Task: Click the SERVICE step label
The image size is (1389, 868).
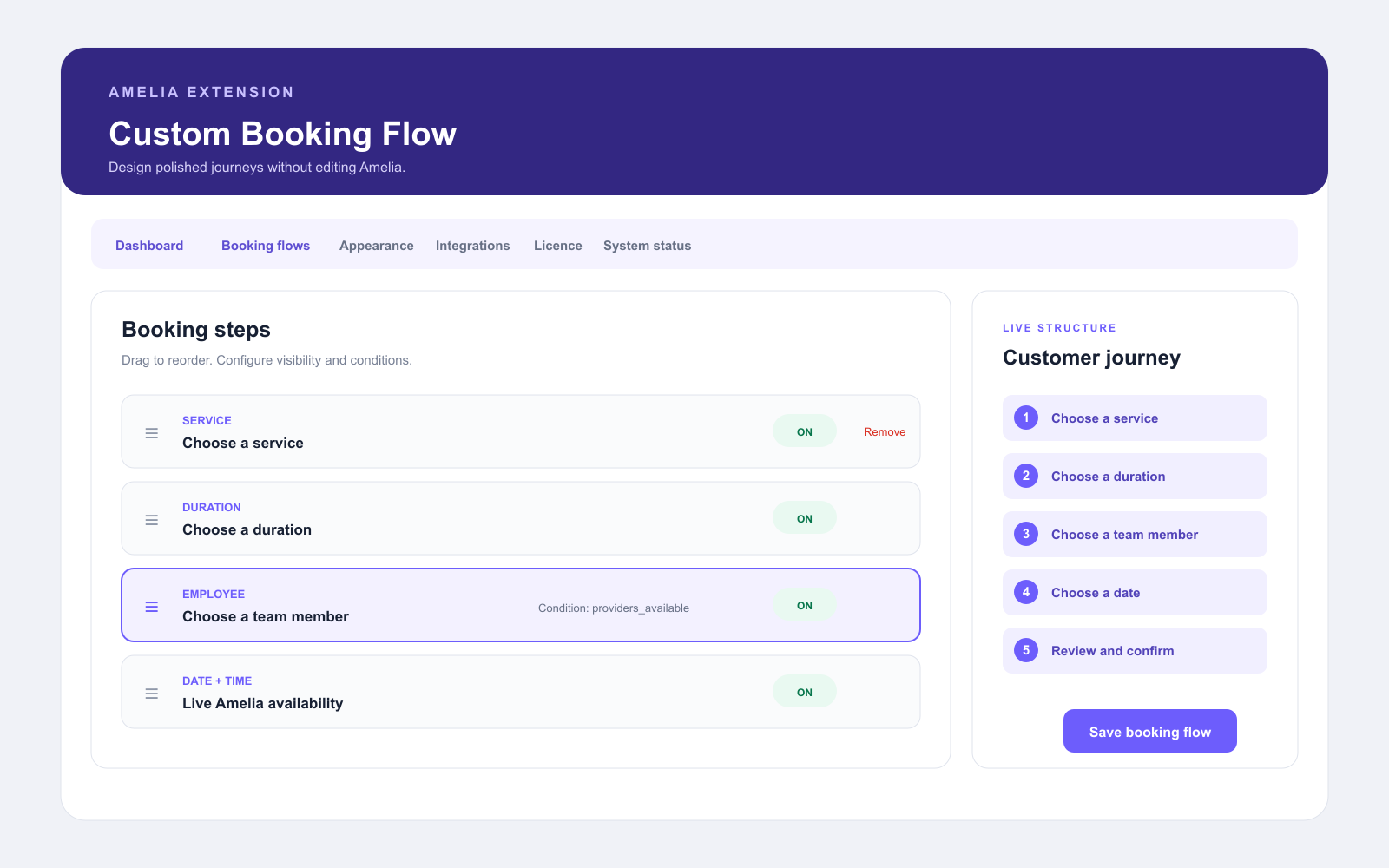Action: 207,420
